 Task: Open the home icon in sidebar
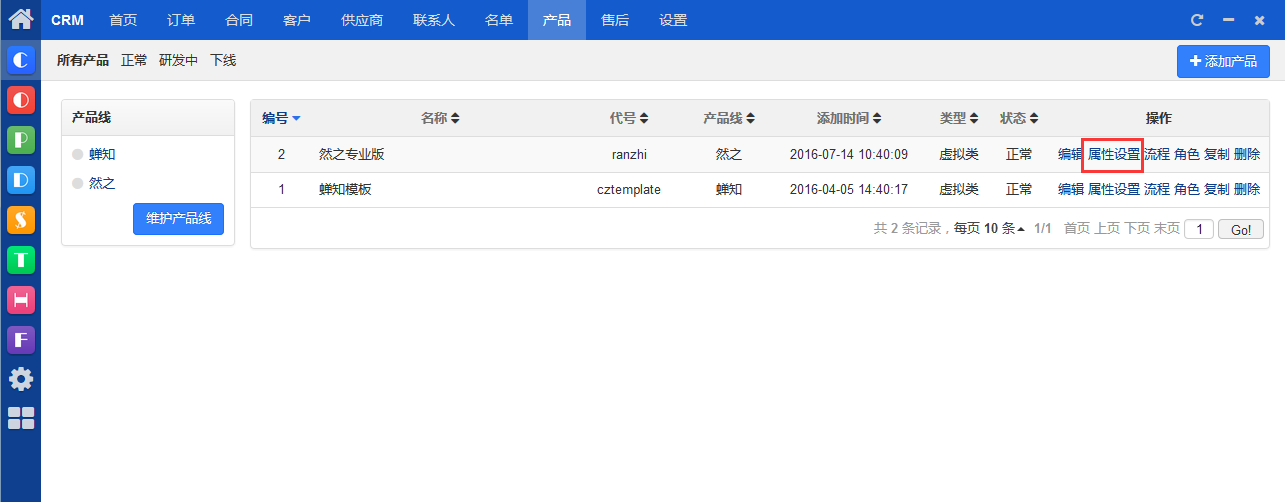(21, 19)
